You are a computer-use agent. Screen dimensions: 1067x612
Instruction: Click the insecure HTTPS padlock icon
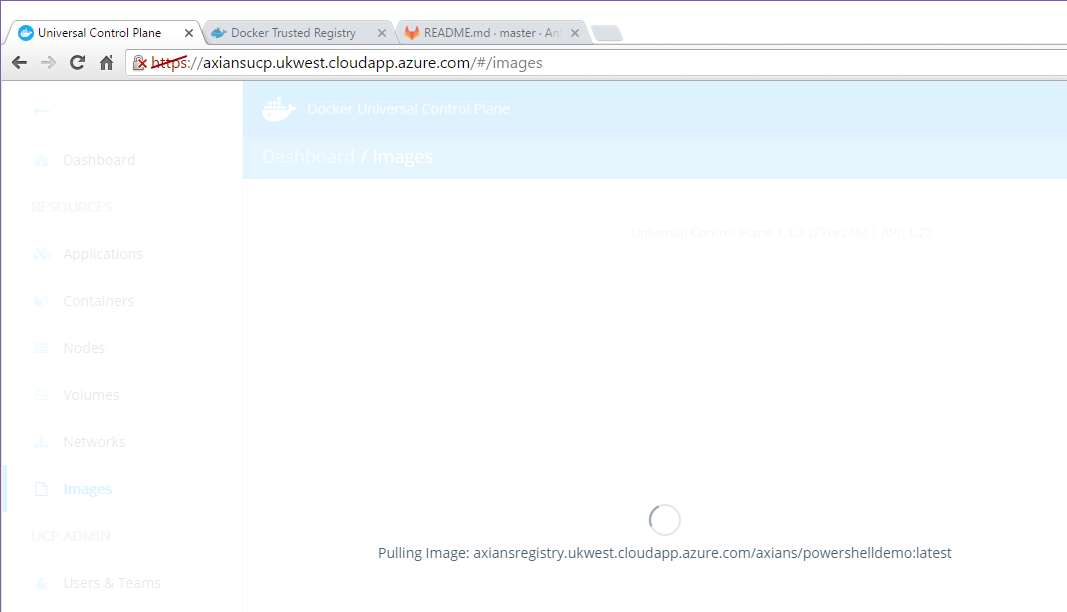(141, 63)
